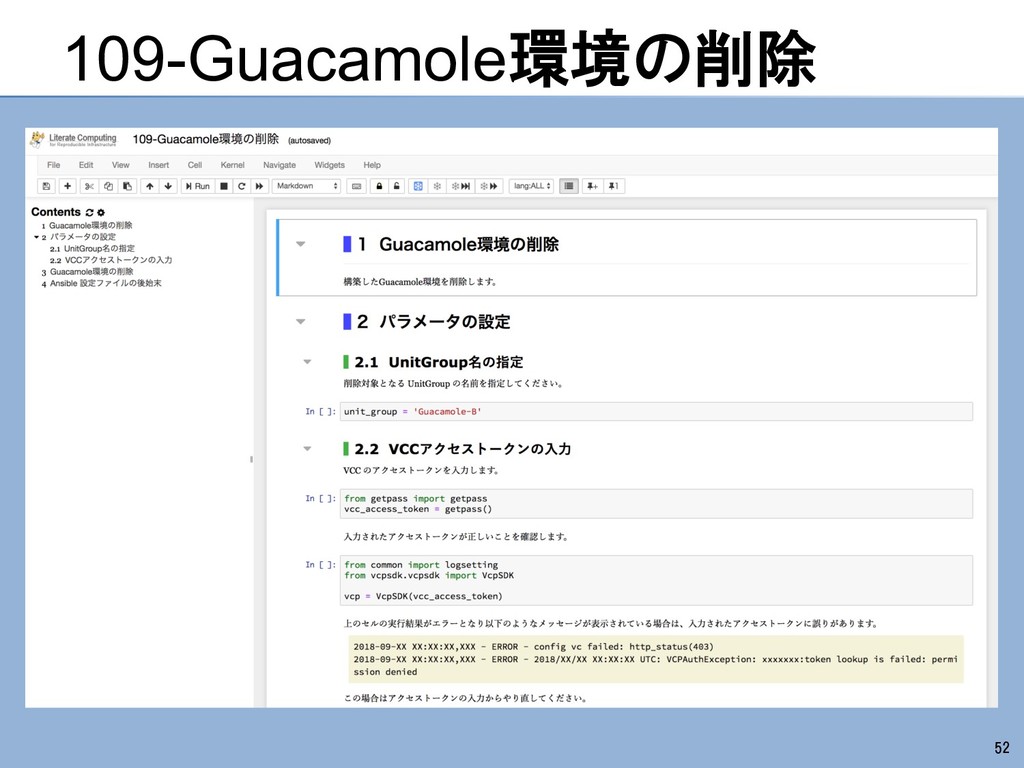Open the Markdown cell type dropdown
Screen dimensions: 1024x768
pos(306,186)
